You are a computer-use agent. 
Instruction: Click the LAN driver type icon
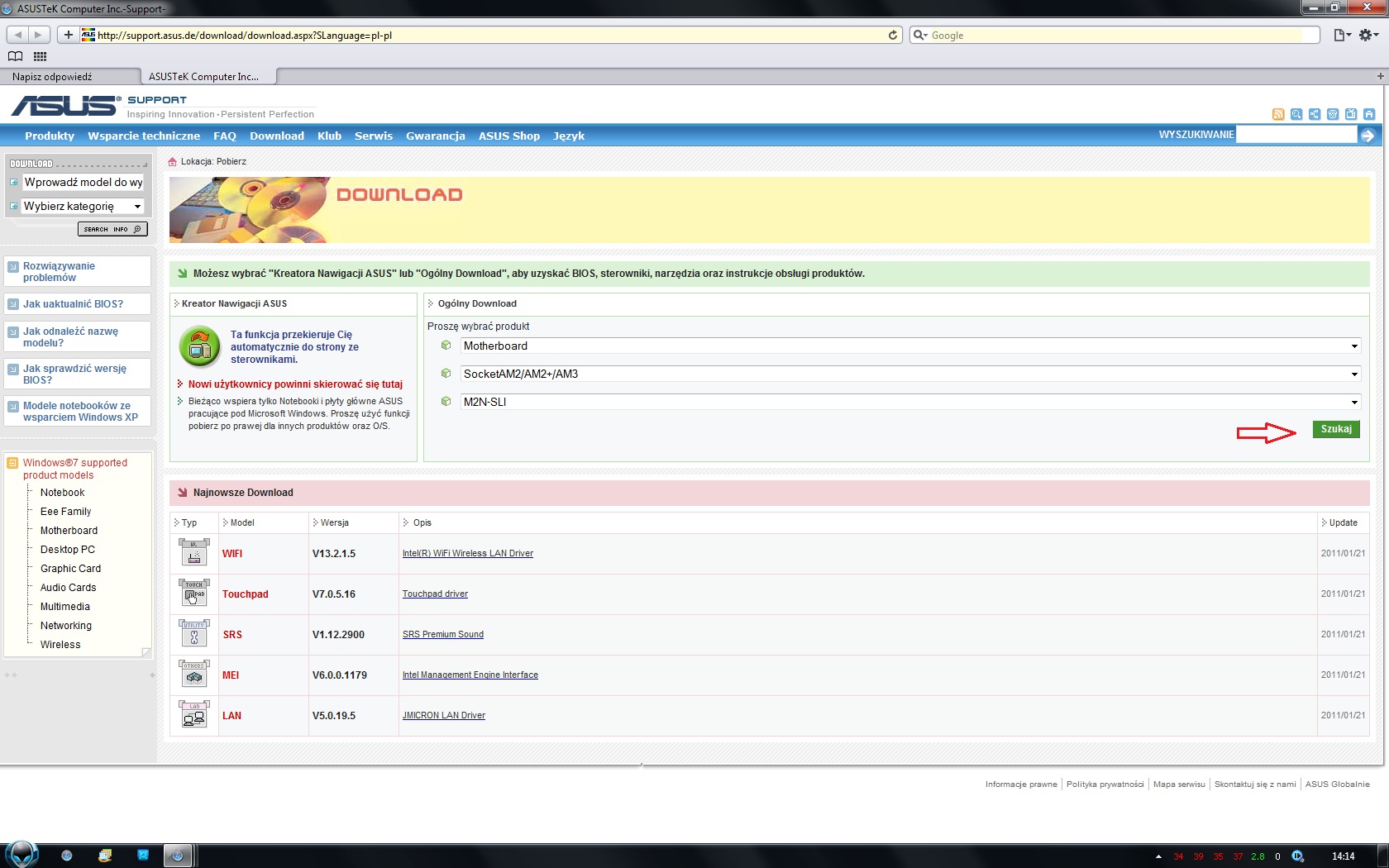pyautogui.click(x=194, y=715)
